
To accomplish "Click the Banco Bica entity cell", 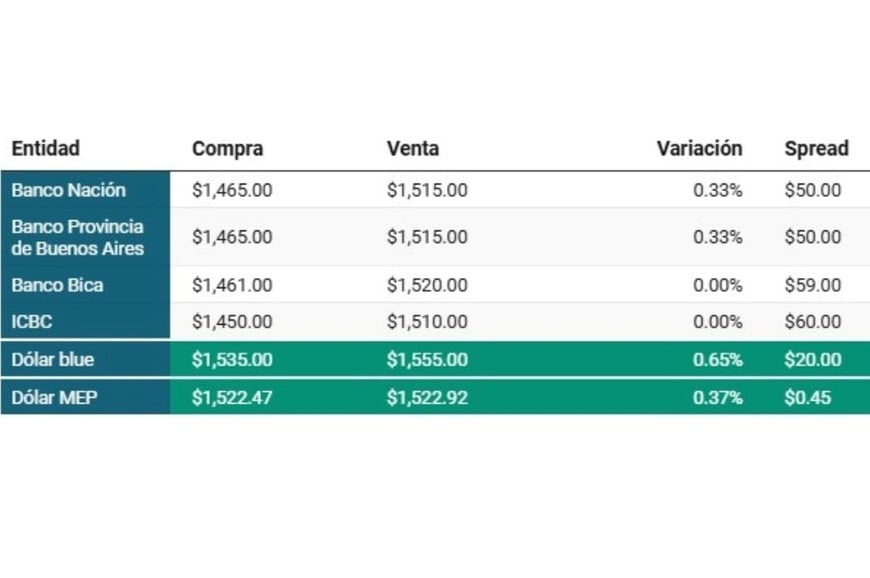I will click(57, 285).
